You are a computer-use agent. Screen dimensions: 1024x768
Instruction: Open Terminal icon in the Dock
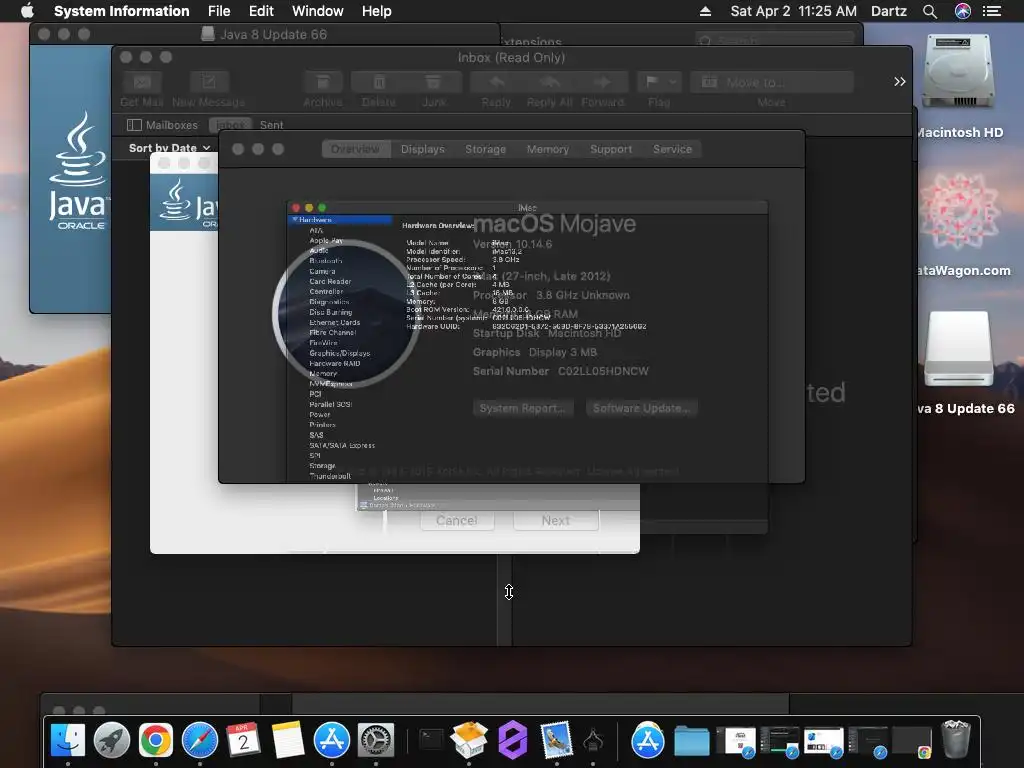pyautogui.click(x=430, y=741)
